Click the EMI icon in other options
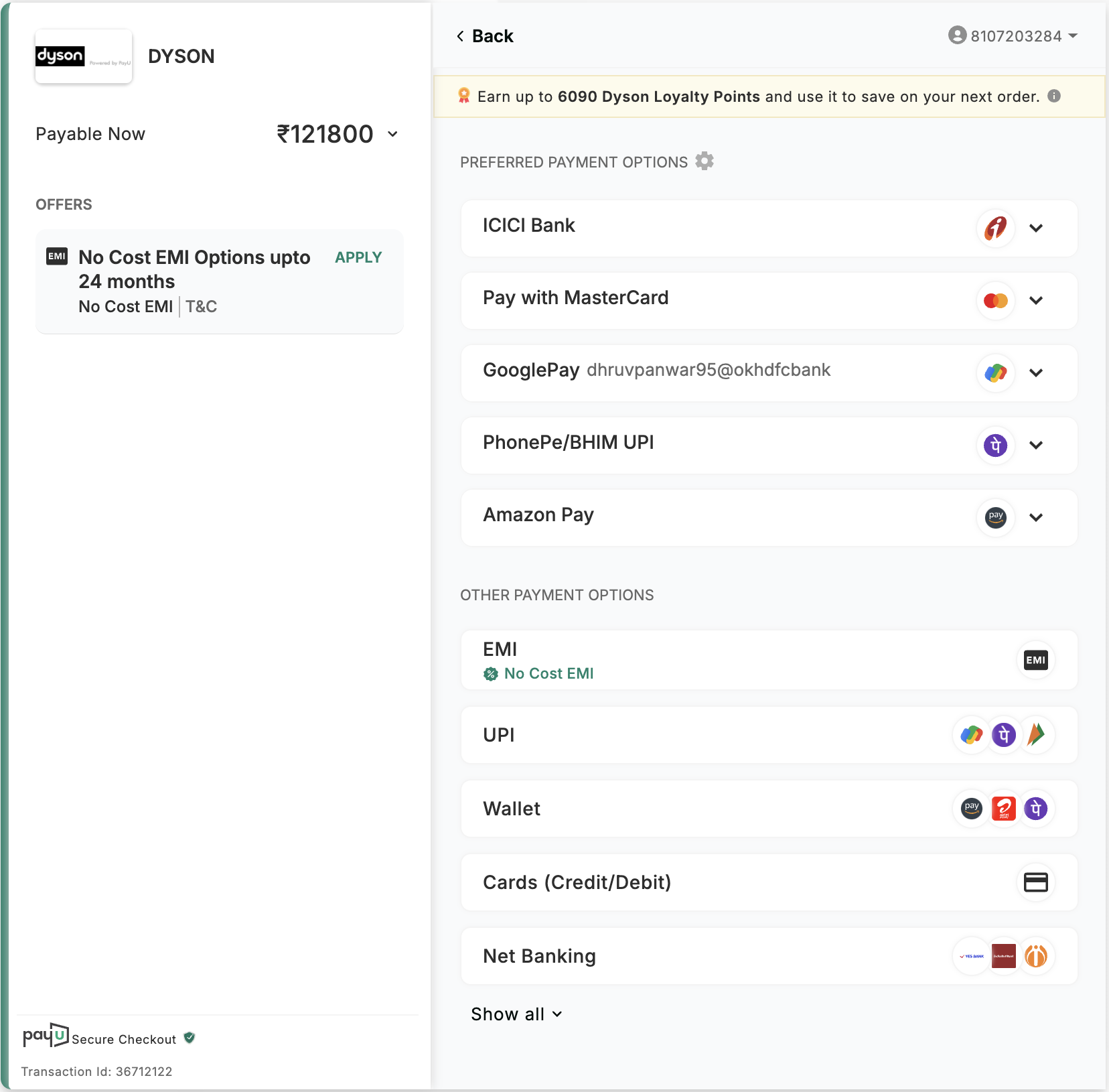Viewport: 1109px width, 1092px height. click(x=1036, y=660)
